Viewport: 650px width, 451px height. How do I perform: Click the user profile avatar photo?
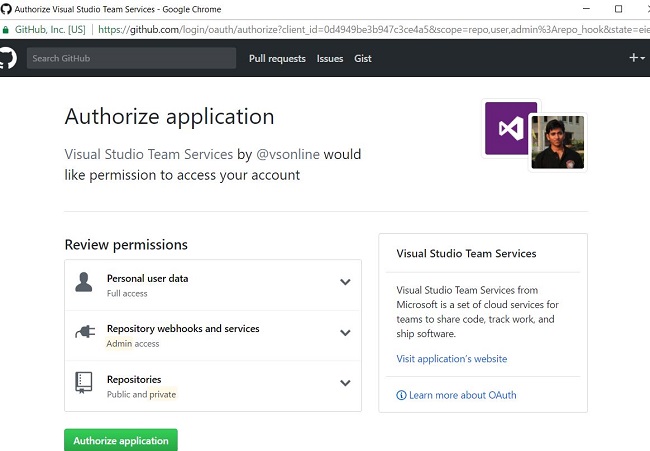tap(557, 142)
